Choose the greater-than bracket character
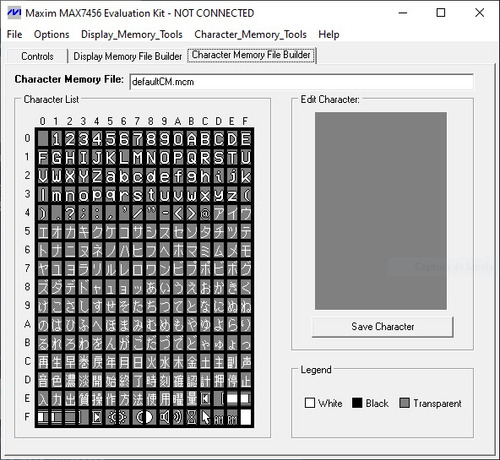This screenshot has height=460, width=500. coord(192,213)
